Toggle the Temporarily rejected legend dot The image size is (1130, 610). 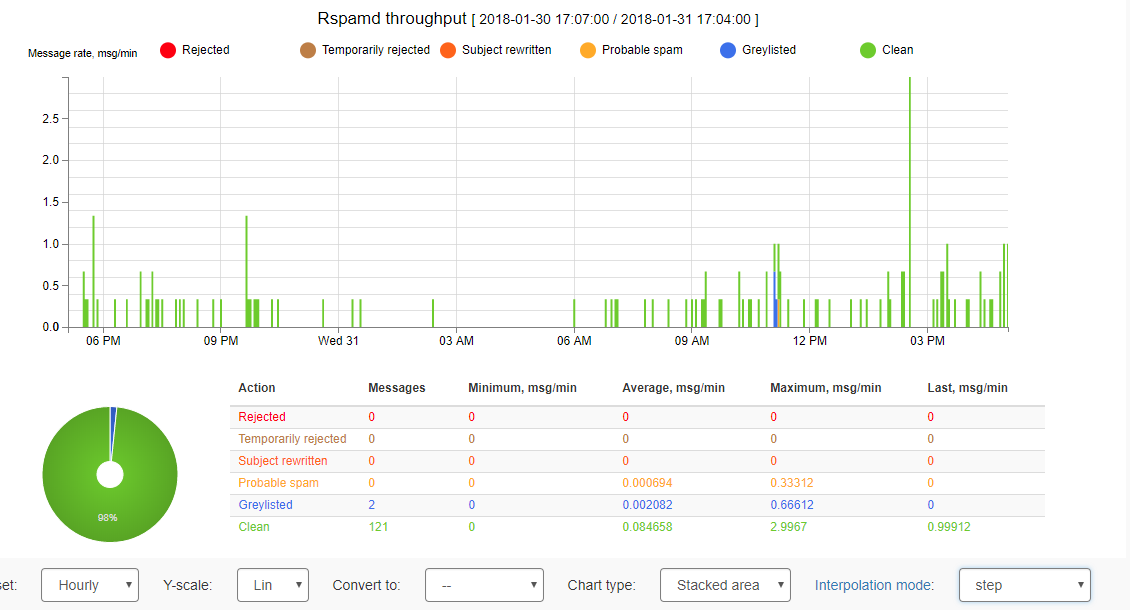[x=308, y=50]
